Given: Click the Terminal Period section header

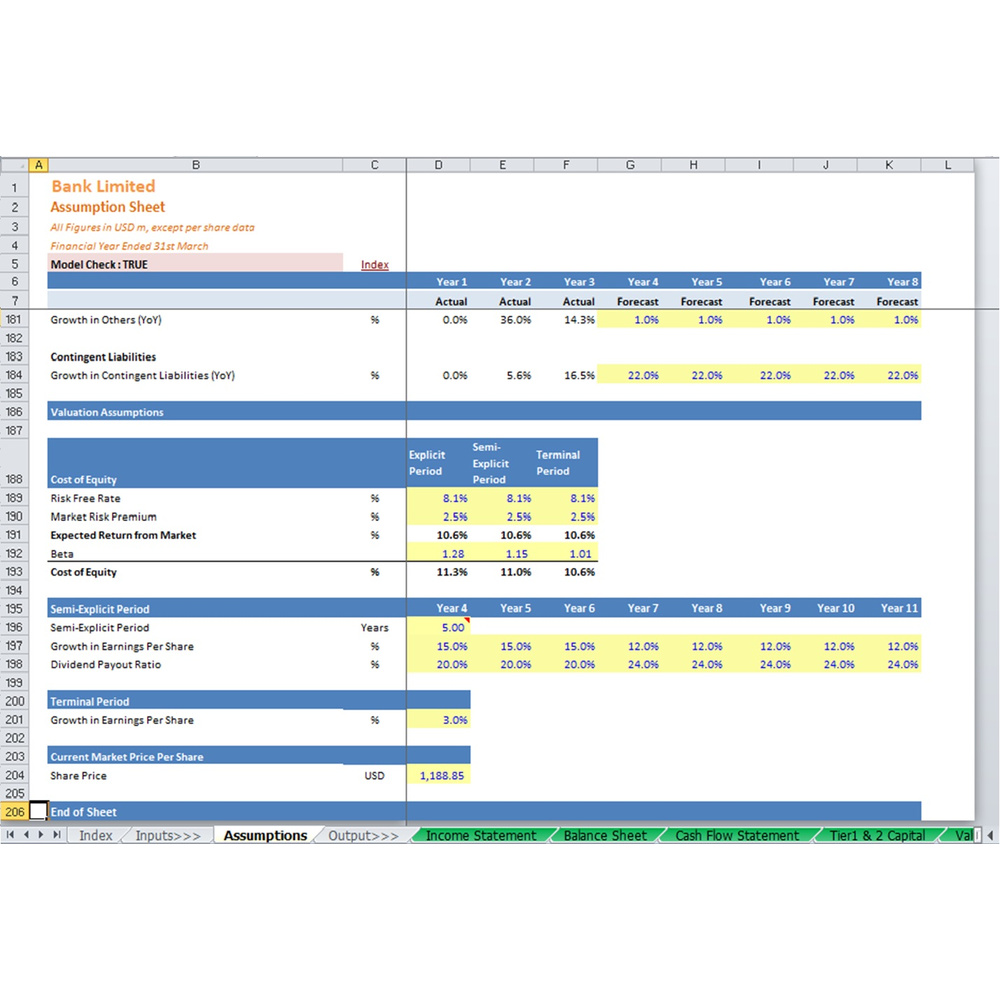Looking at the screenshot, I should point(259,701).
